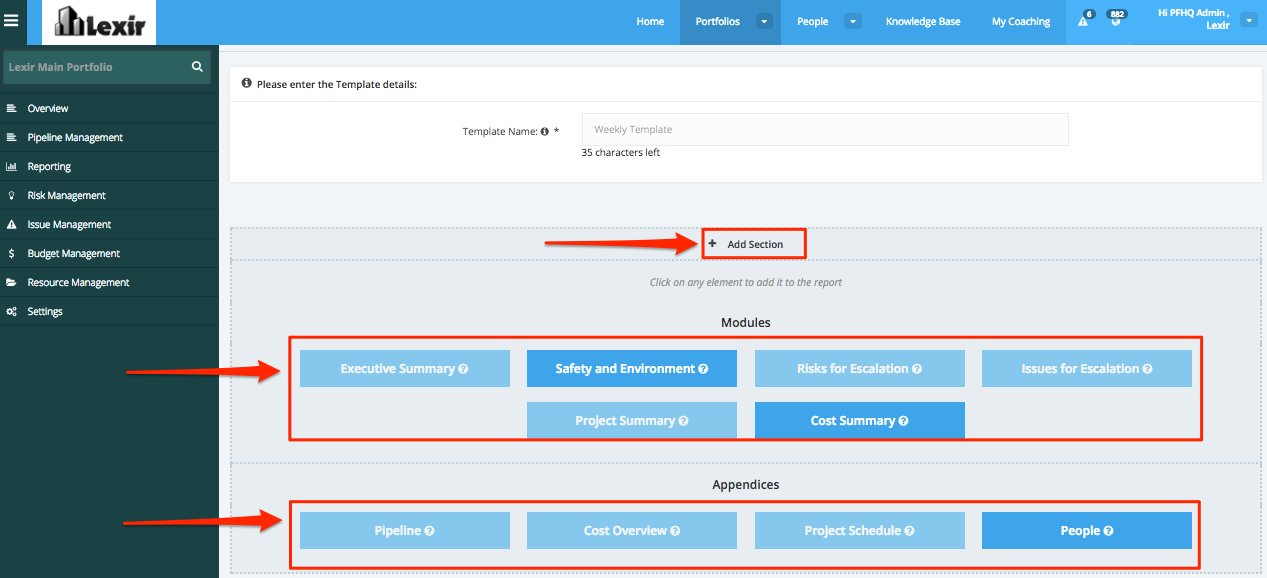
Task: Click the help icon on Pipeline
Action: pyautogui.click(x=429, y=531)
